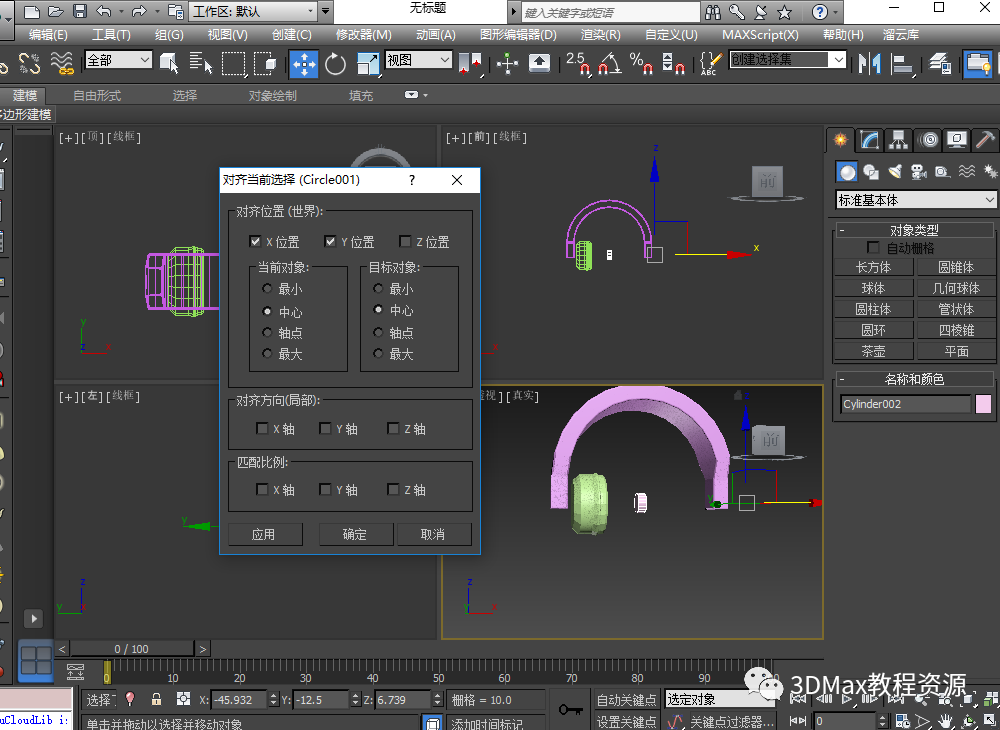This screenshot has height=730, width=1000.
Task: Open the Hierarchy panel tab icon
Action: click(x=899, y=140)
